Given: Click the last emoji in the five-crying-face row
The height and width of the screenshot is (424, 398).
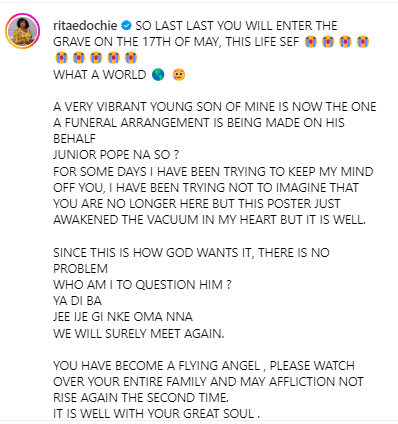Looking at the screenshot, I should pyautogui.click(x=131, y=58).
